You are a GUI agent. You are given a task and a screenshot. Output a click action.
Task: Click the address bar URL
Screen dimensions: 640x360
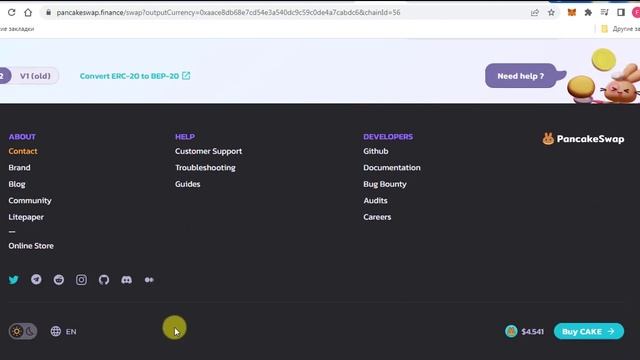[228, 13]
